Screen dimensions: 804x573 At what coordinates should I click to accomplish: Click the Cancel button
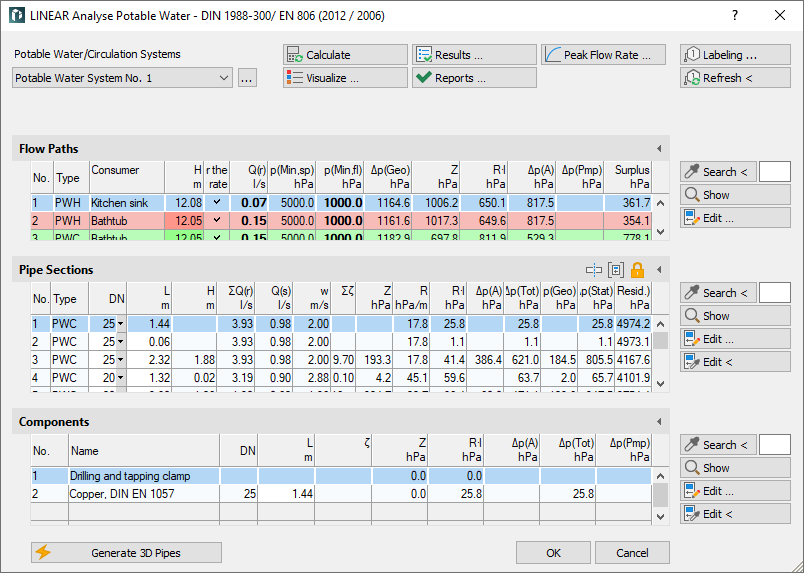click(632, 552)
